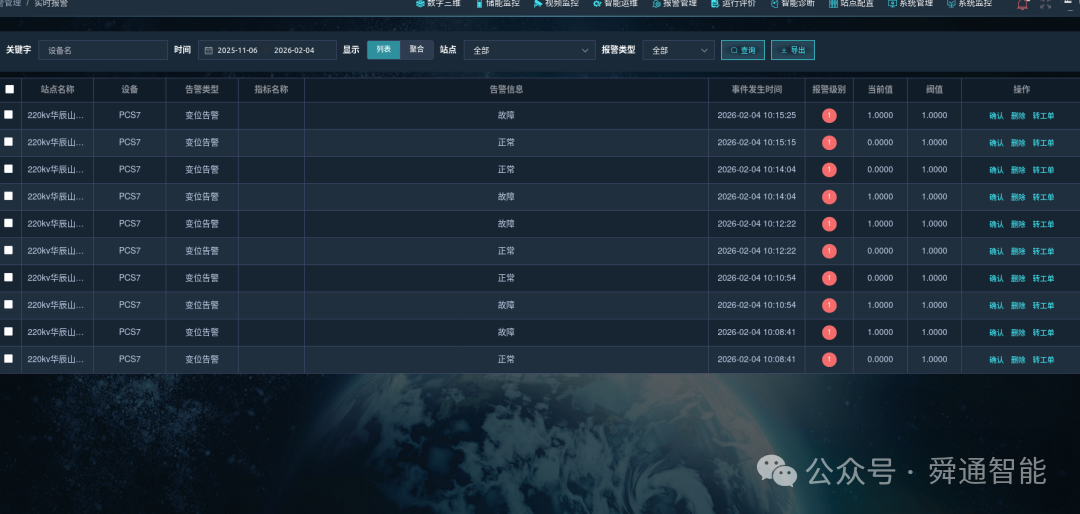Viewport: 1080px width, 514px height.
Task: Click 删除 in the 10:15:15 正常 row
Action: tap(1018, 143)
